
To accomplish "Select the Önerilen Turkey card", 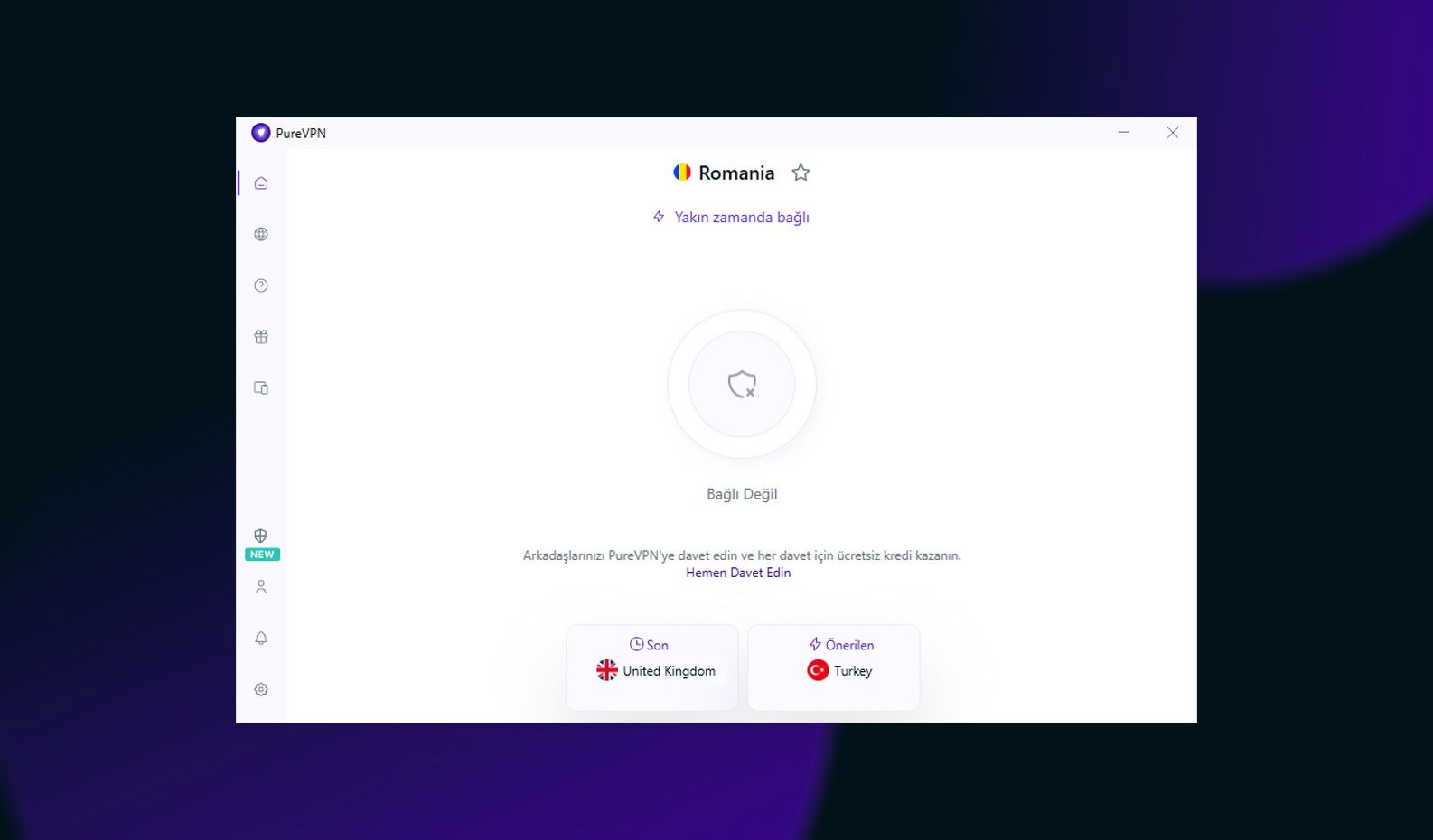I will [x=834, y=667].
